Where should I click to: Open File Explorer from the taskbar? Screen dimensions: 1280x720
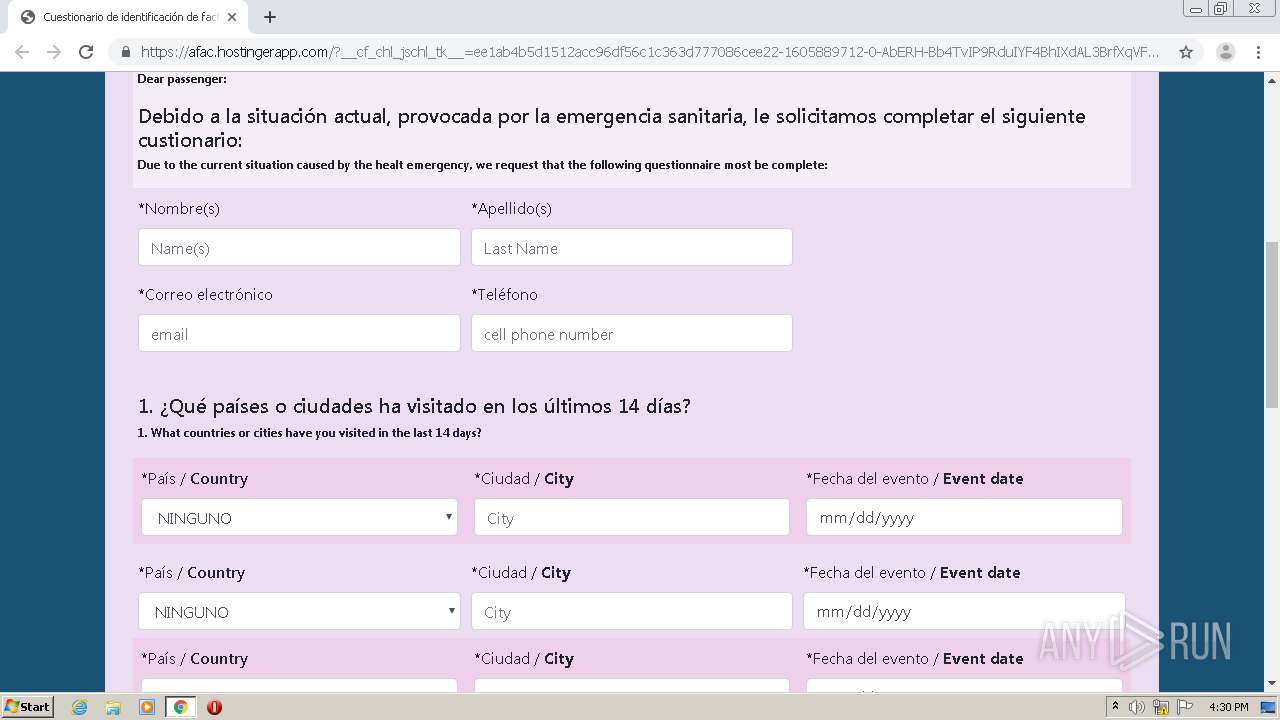pos(113,707)
